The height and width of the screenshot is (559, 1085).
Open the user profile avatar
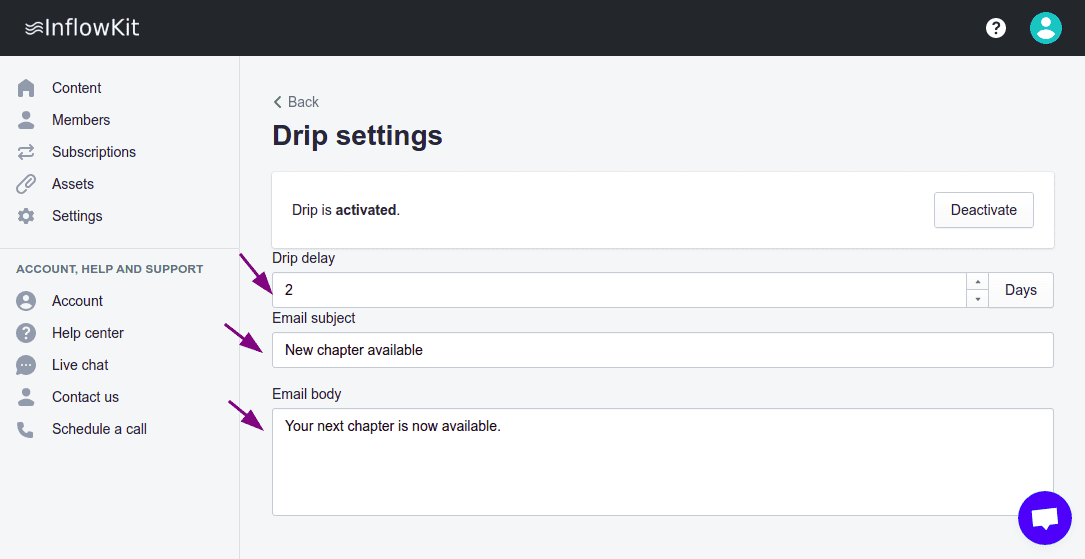coord(1045,28)
